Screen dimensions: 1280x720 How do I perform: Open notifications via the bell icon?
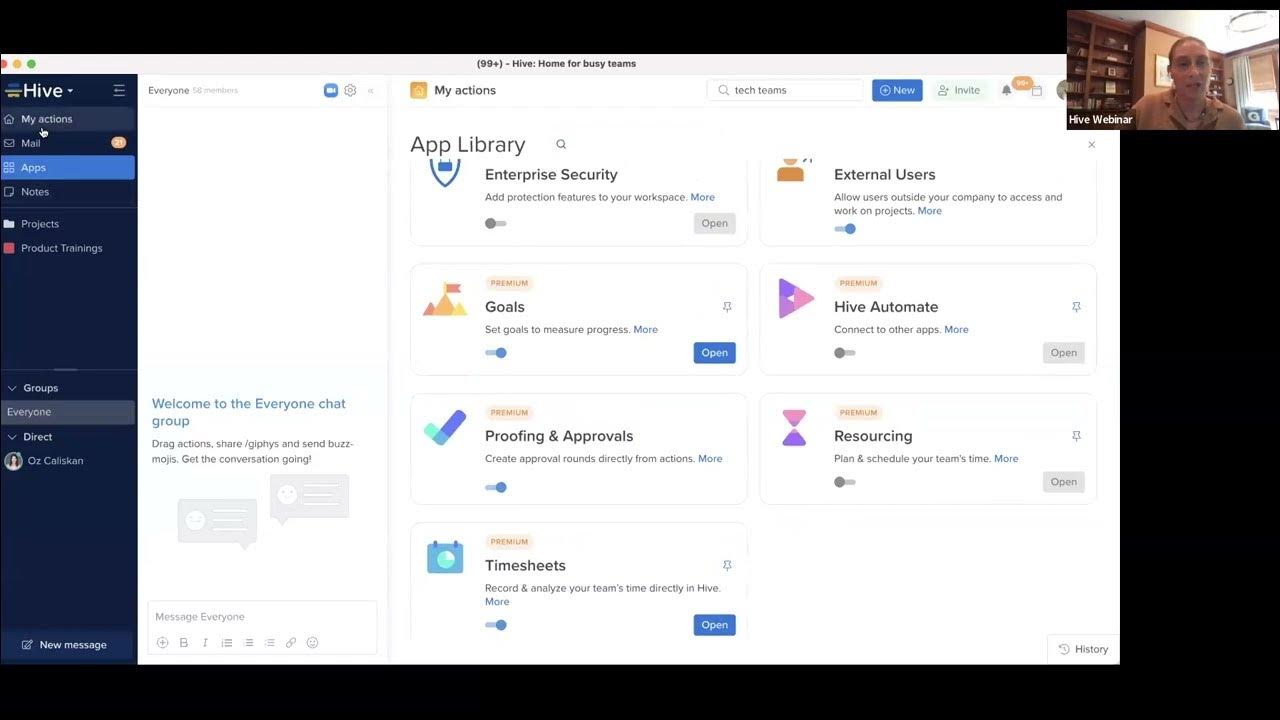click(x=1006, y=89)
